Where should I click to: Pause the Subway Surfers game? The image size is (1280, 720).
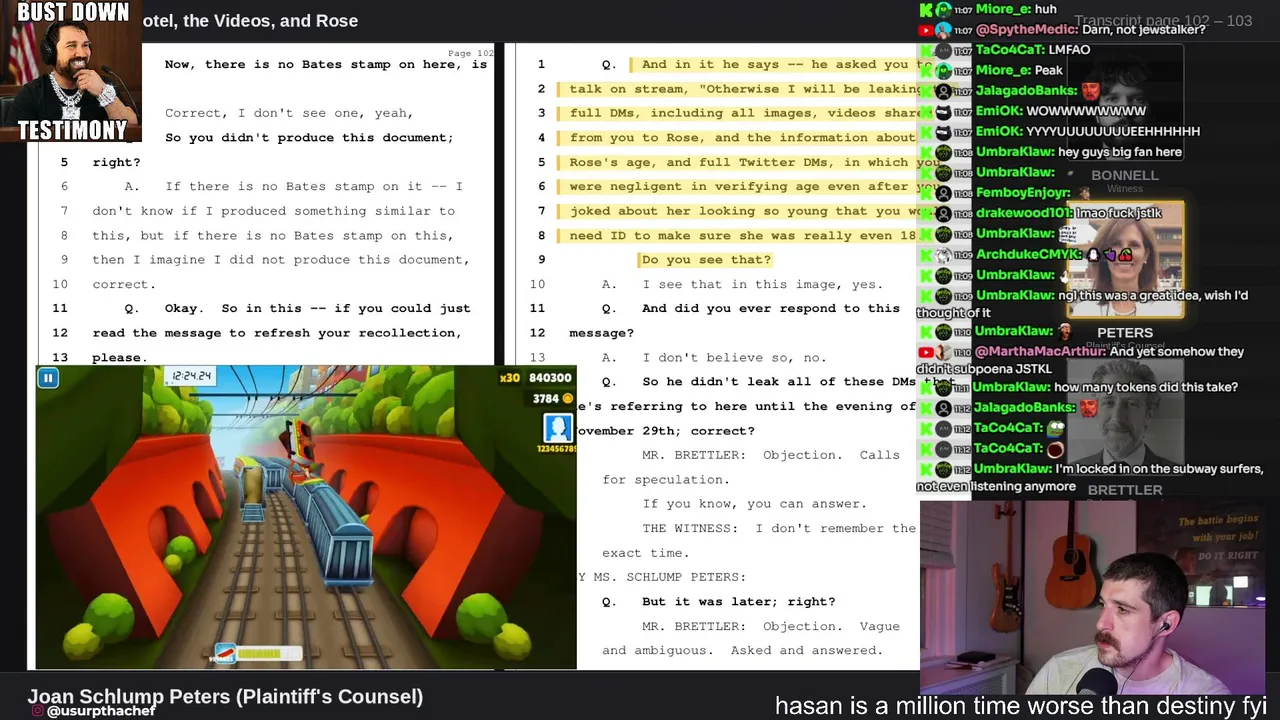pos(47,378)
